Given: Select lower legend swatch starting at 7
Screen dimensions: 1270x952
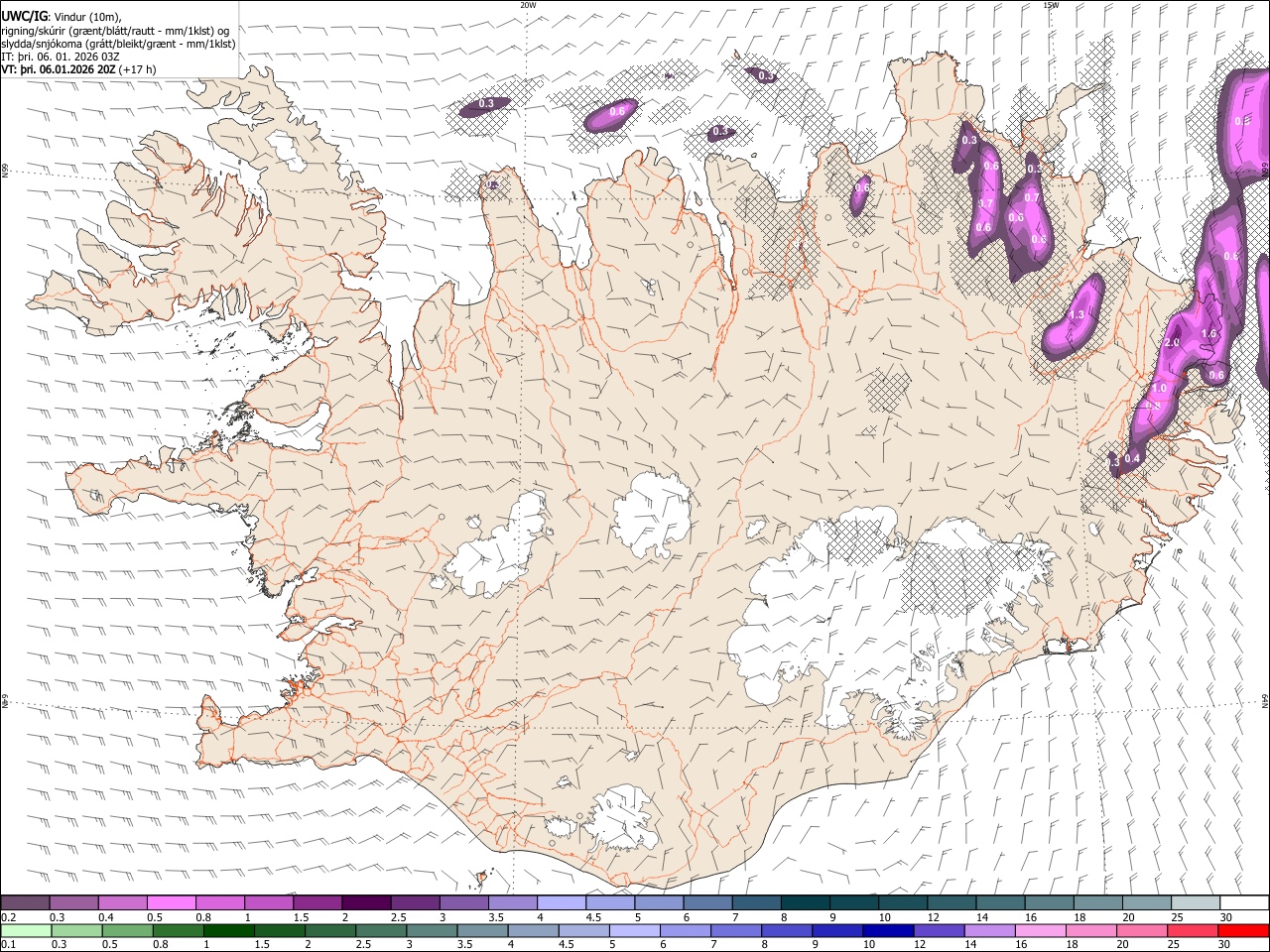Looking at the screenshot, I should (735, 930).
